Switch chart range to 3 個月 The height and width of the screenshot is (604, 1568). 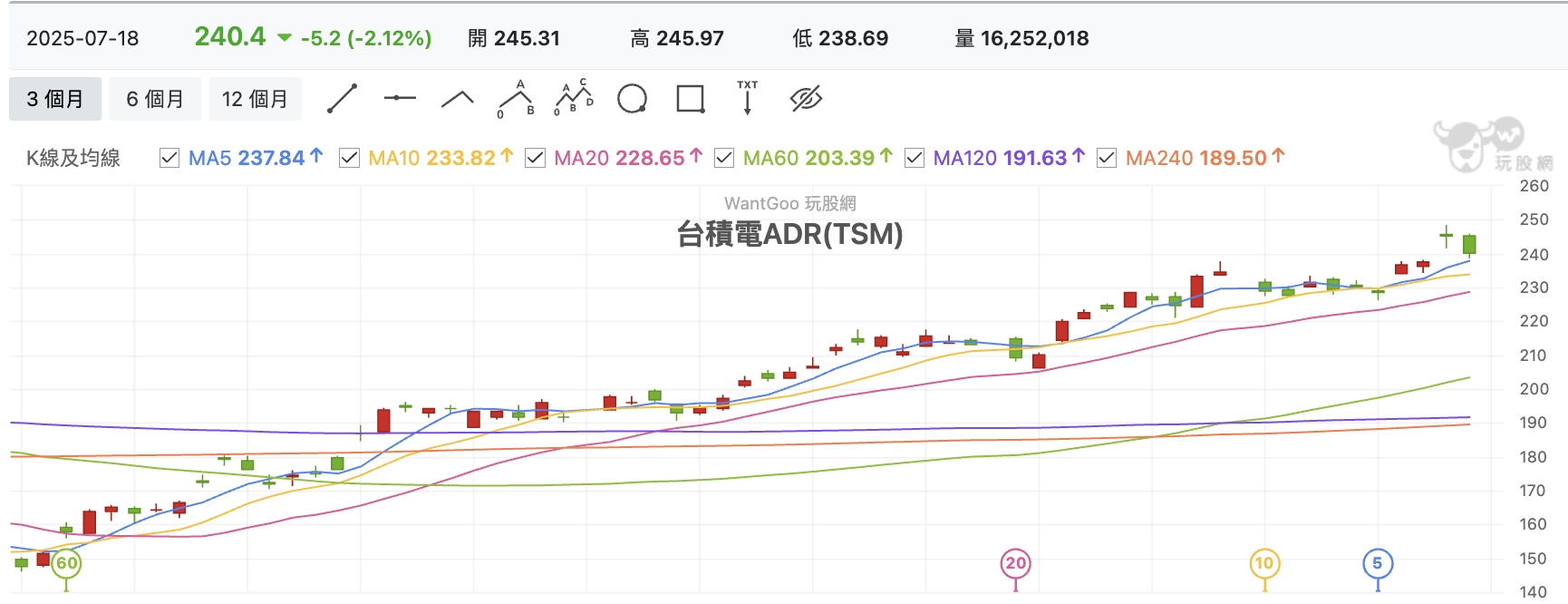pyautogui.click(x=55, y=99)
